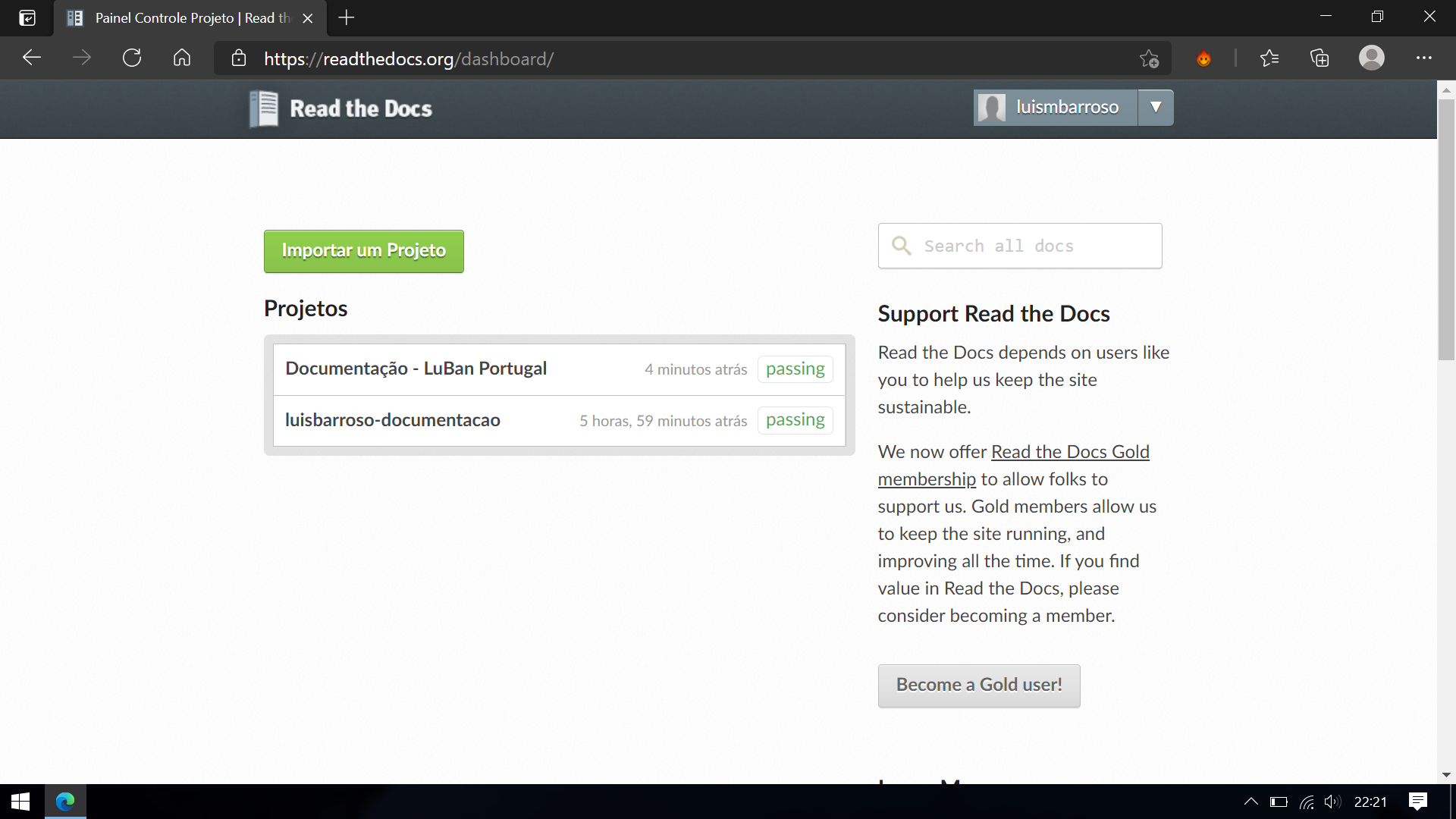Open a new browser tab
The height and width of the screenshot is (819, 1456).
click(x=347, y=18)
